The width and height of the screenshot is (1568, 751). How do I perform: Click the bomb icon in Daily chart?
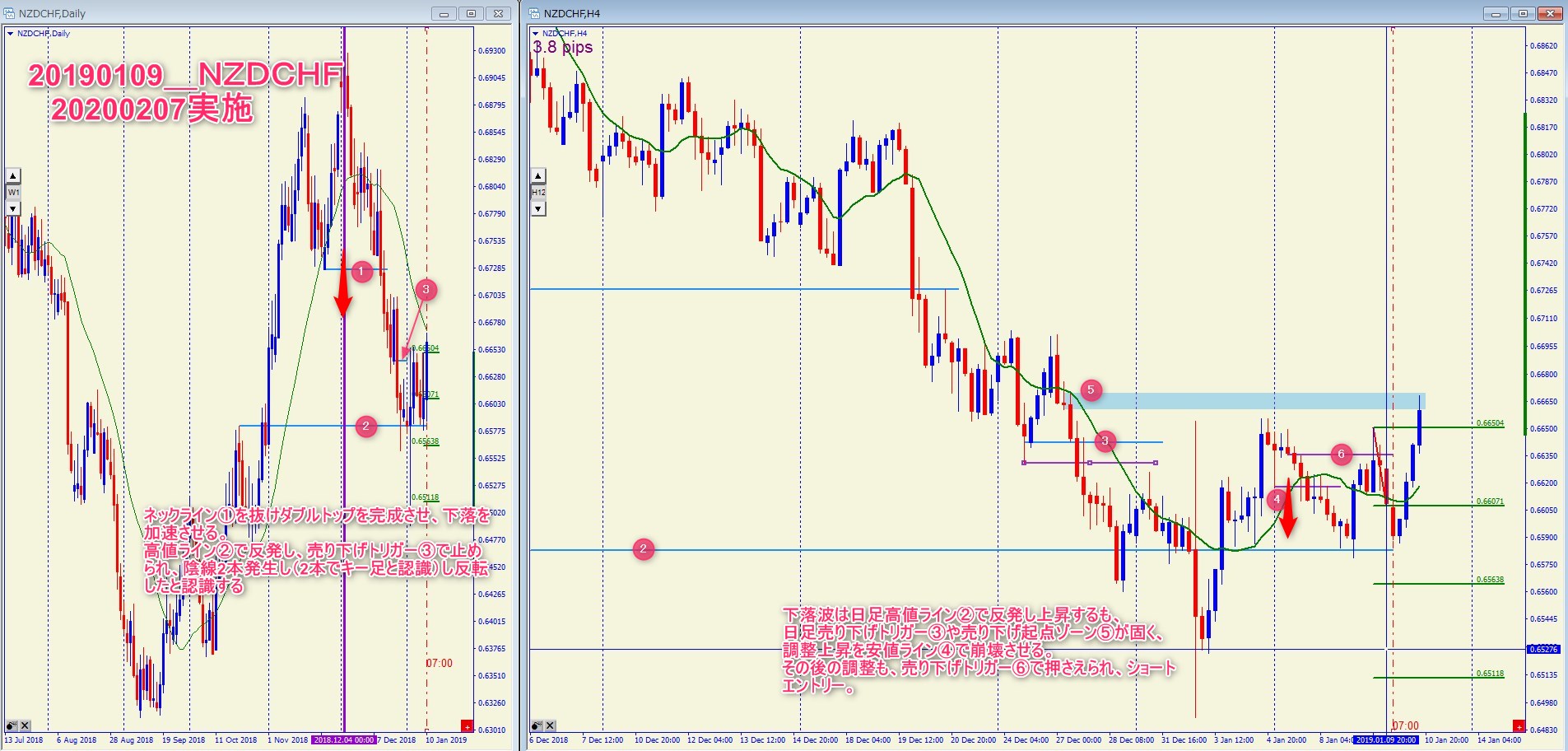(x=12, y=725)
